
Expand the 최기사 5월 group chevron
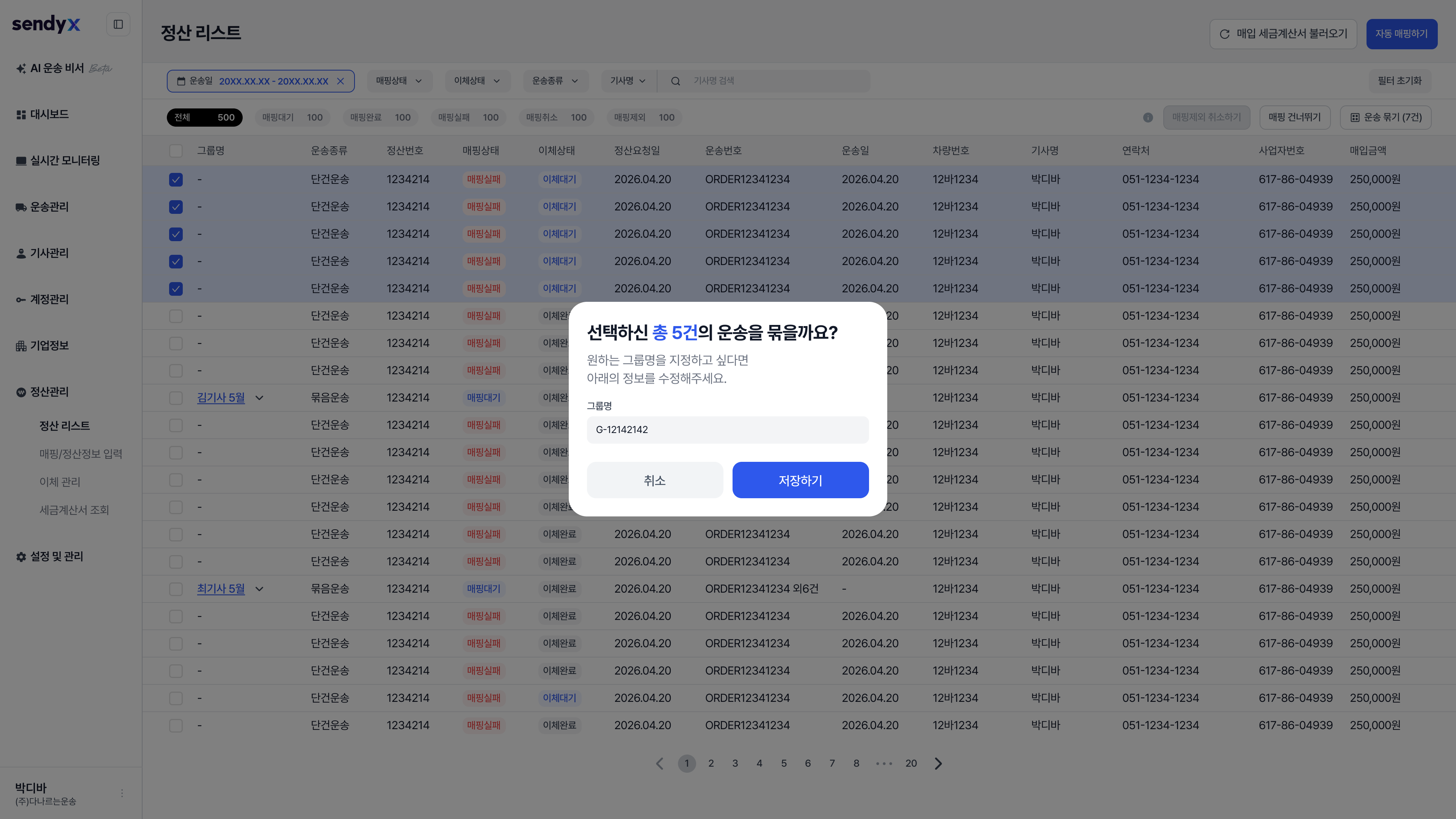pos(259,589)
